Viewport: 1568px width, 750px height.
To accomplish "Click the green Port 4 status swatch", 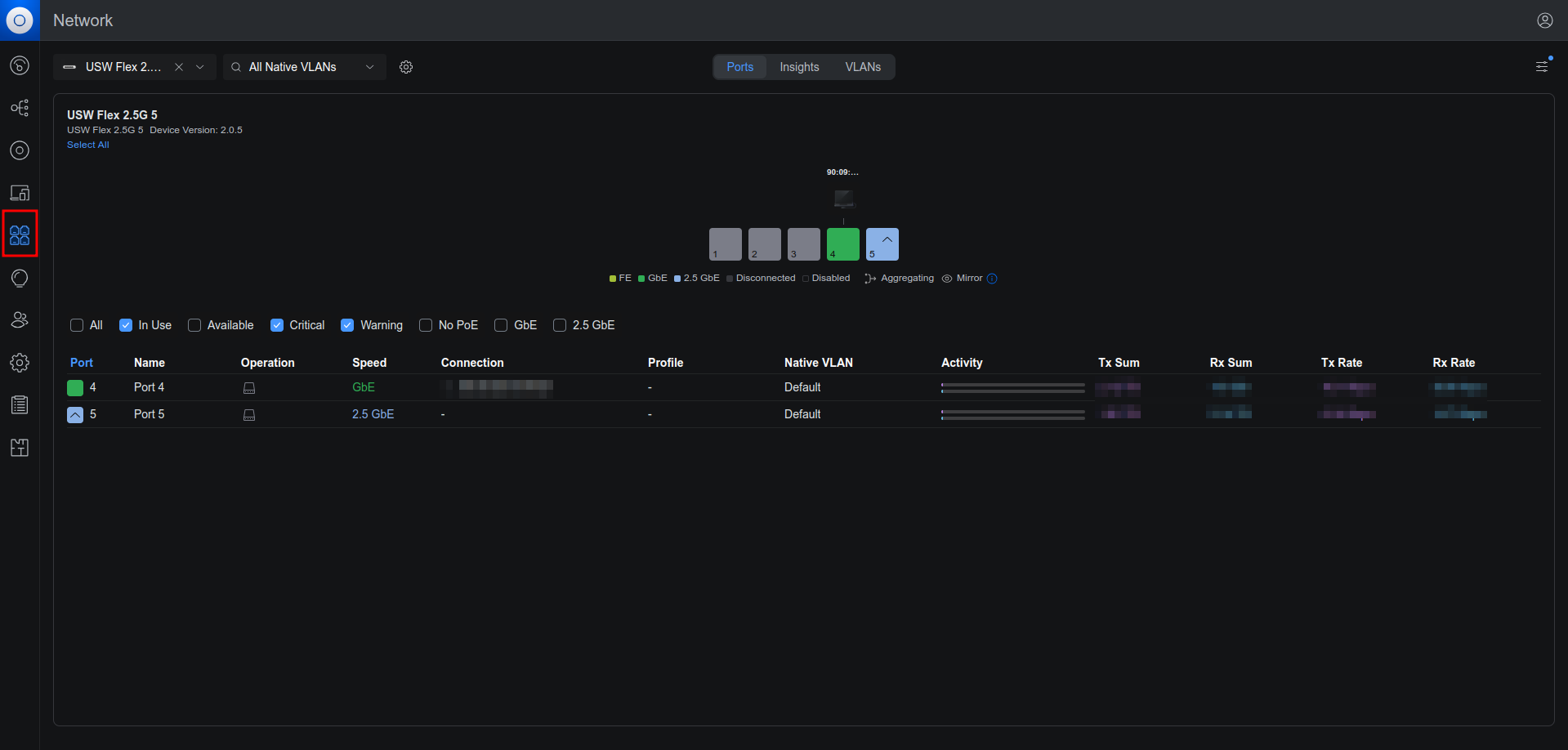I will tap(75, 387).
